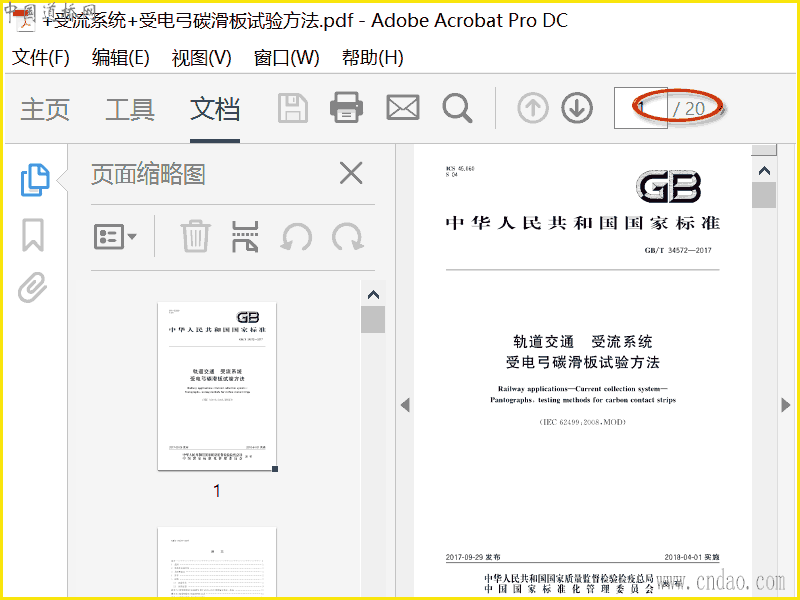Screen dimensions: 800x600
Task: Click the save floppy disk icon
Action: point(293,108)
